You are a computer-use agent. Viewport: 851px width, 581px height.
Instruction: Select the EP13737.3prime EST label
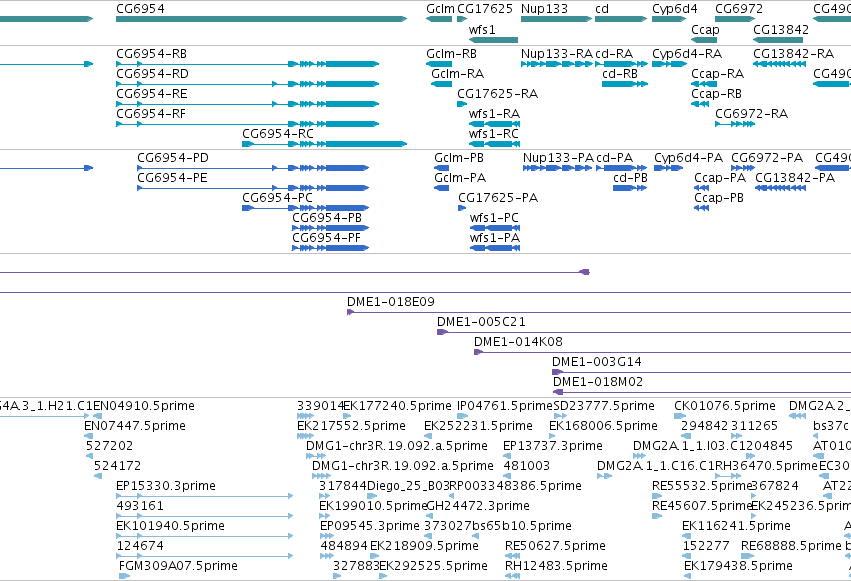click(x=553, y=446)
